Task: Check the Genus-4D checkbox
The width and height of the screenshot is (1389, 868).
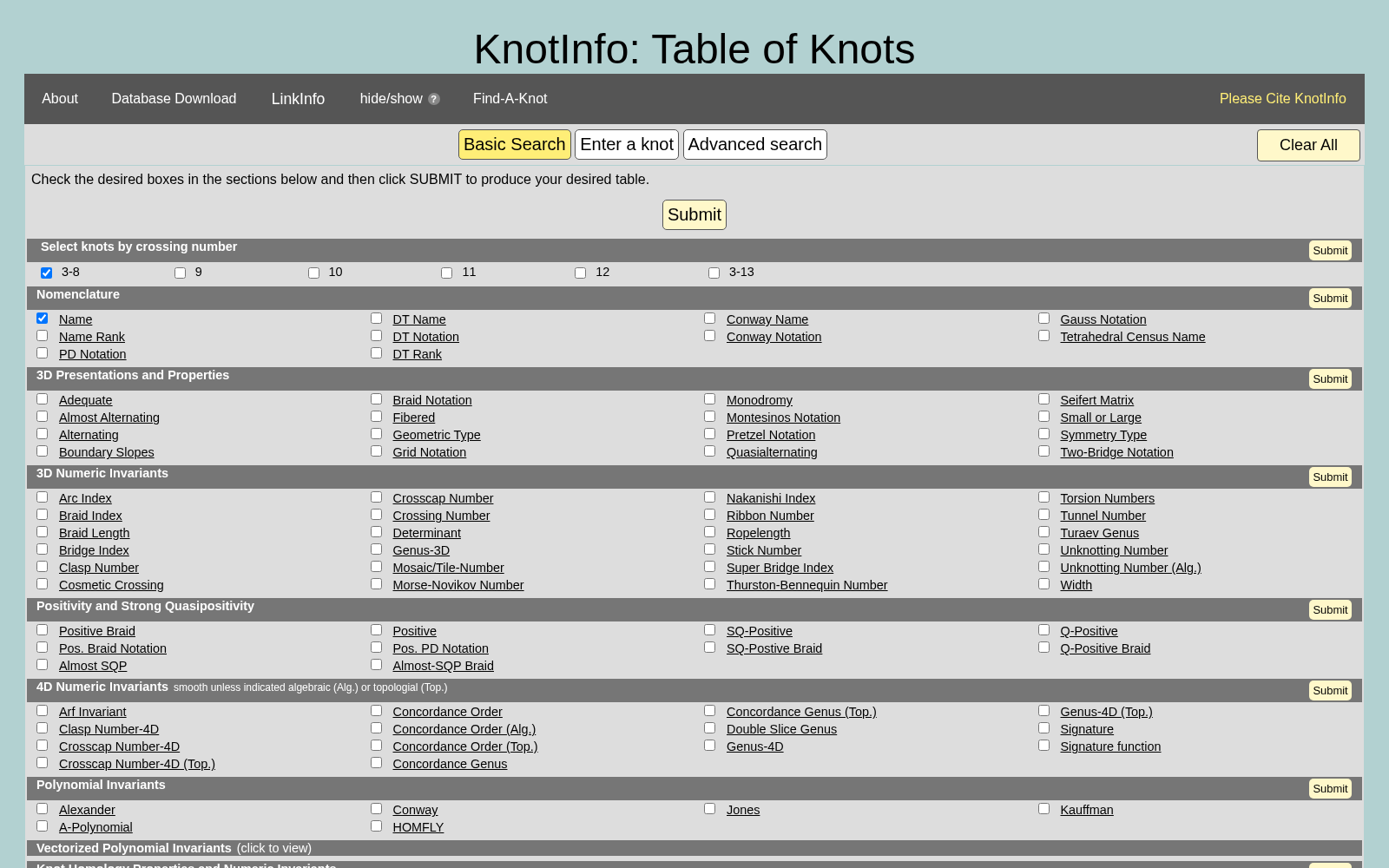Action: 709,746
